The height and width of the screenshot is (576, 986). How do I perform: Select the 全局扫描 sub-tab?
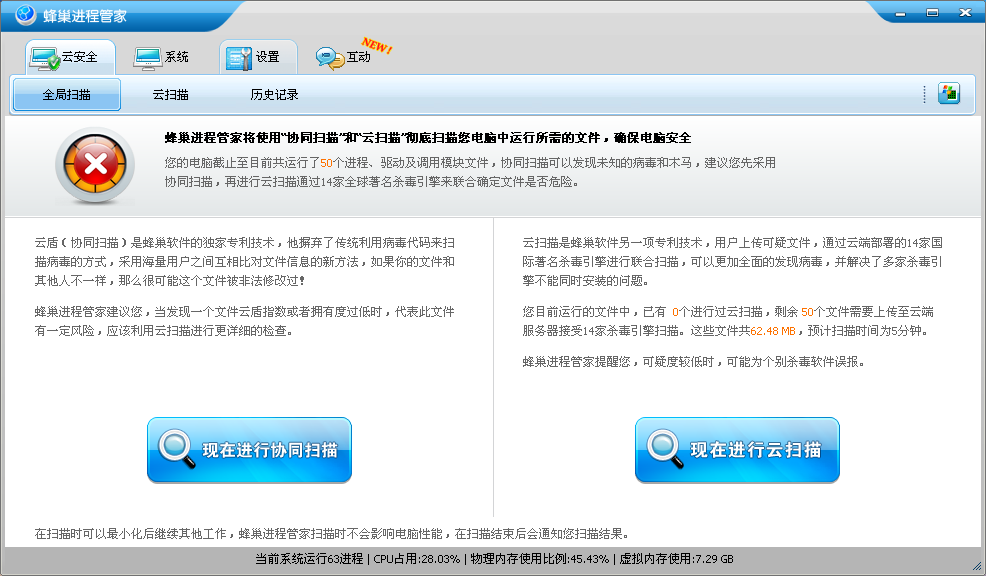(67, 95)
